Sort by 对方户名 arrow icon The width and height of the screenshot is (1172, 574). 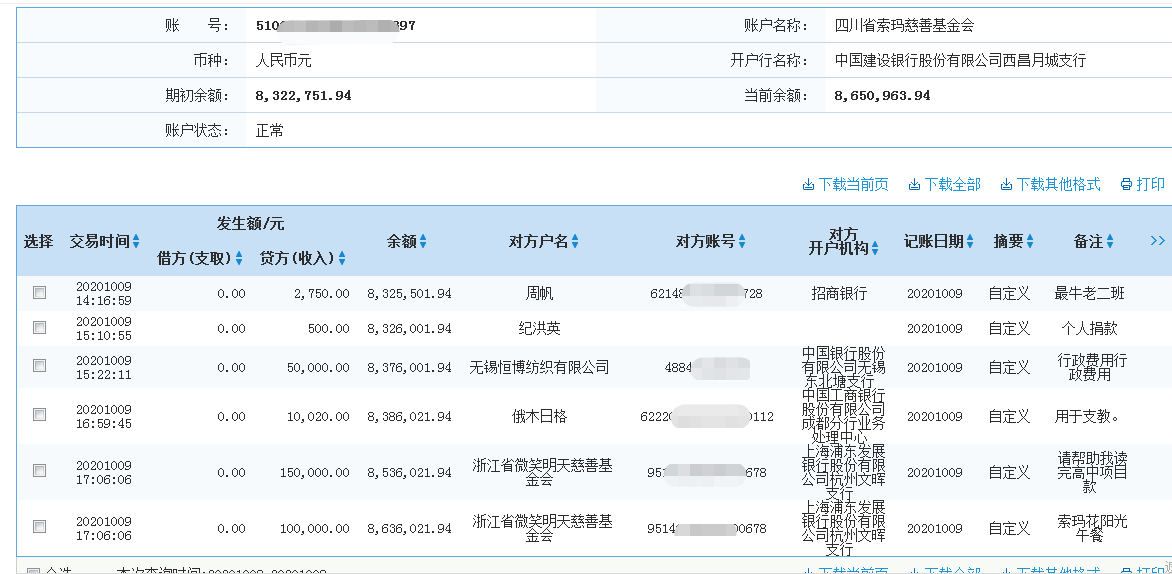575,241
